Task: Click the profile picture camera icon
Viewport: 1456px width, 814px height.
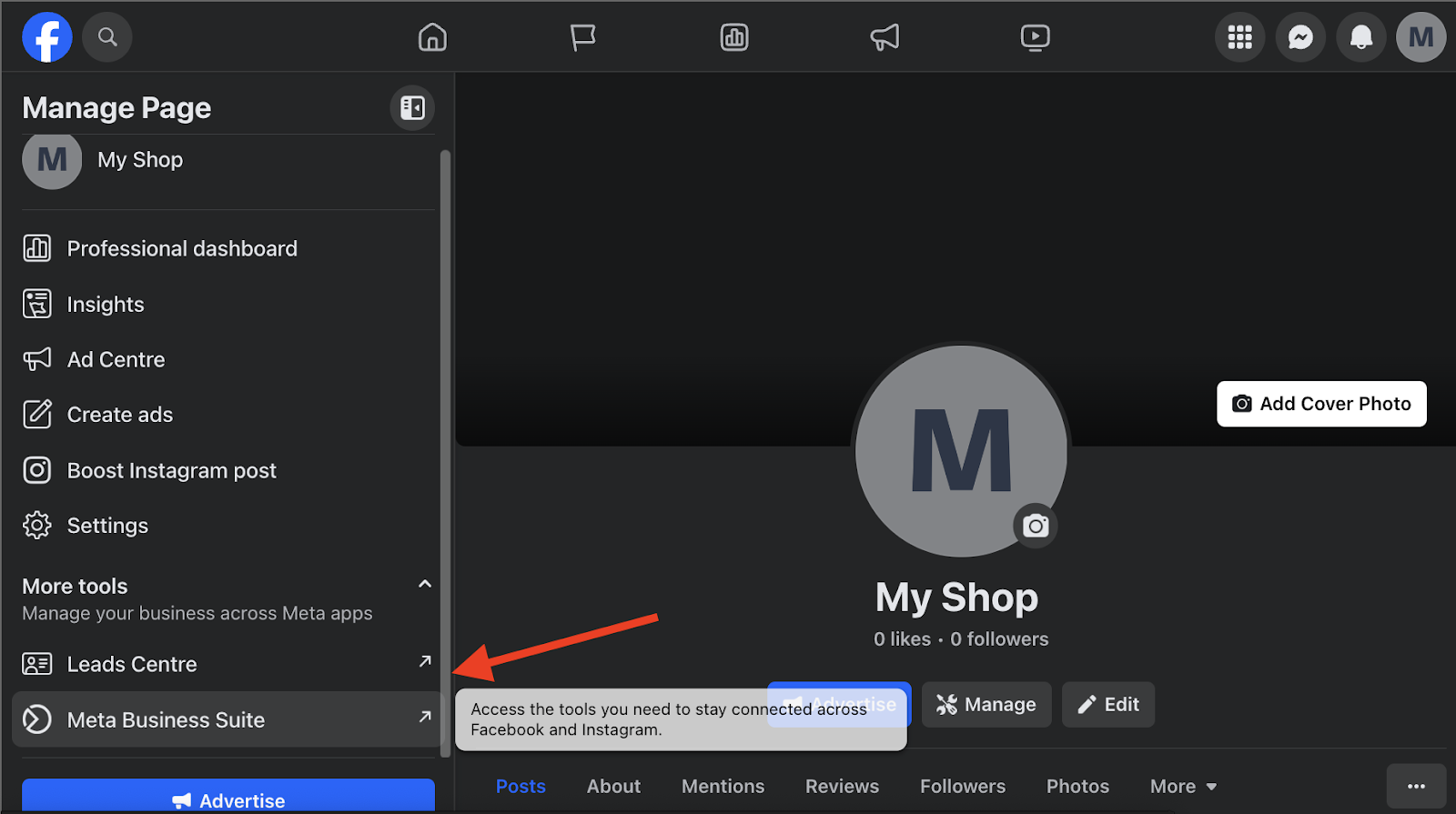Action: pos(1036,526)
